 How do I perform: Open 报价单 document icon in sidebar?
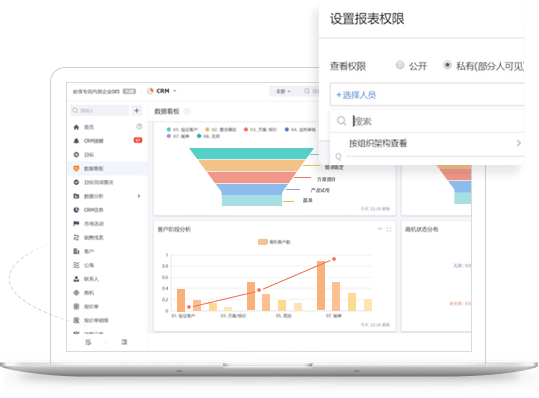76,306
